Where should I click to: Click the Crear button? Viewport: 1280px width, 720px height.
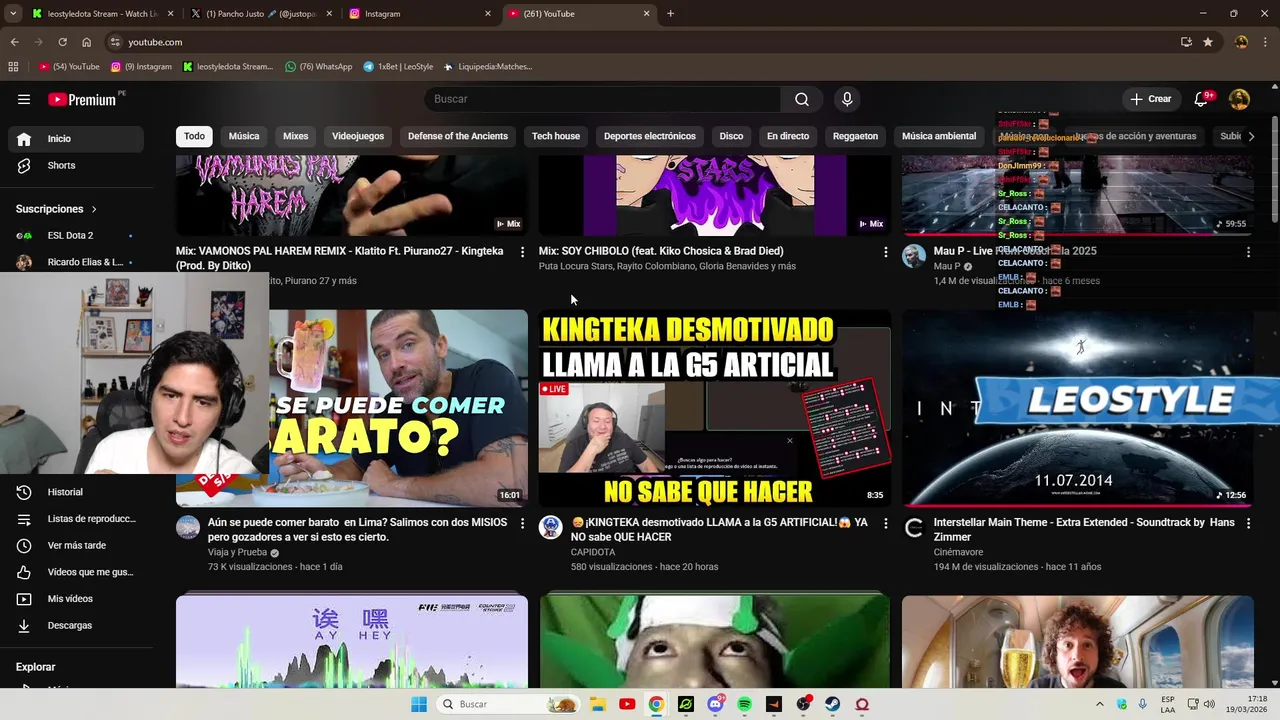(1150, 99)
